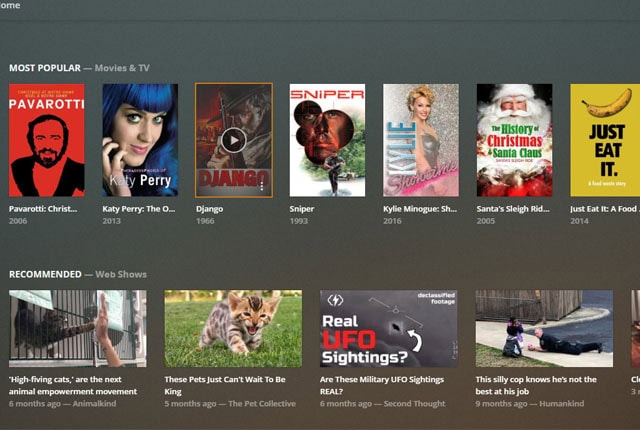Open The Pet Collective channel link
Screen dimensions: 640x430
tap(262, 403)
